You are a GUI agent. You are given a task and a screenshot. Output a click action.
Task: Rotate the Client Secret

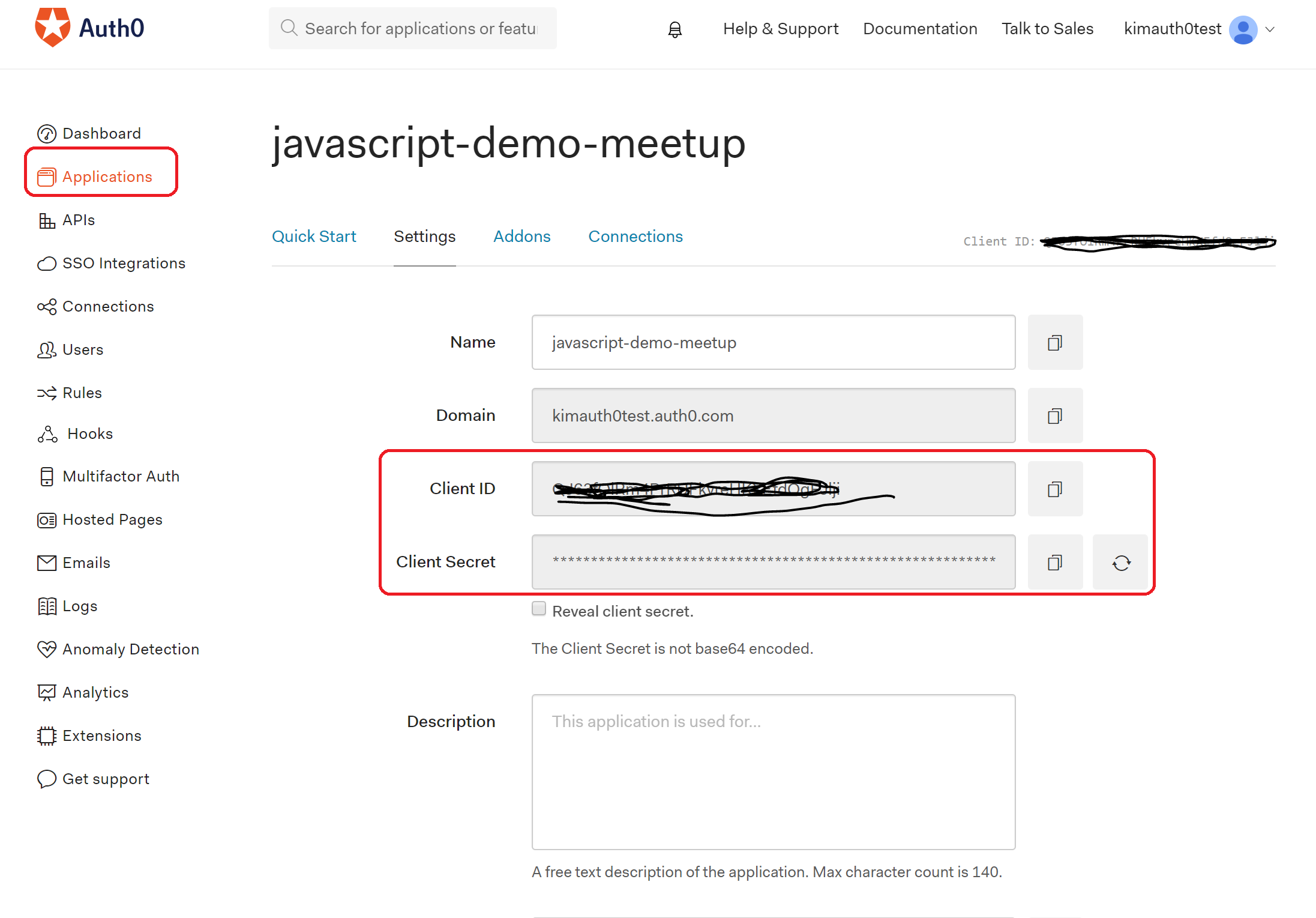1120,562
